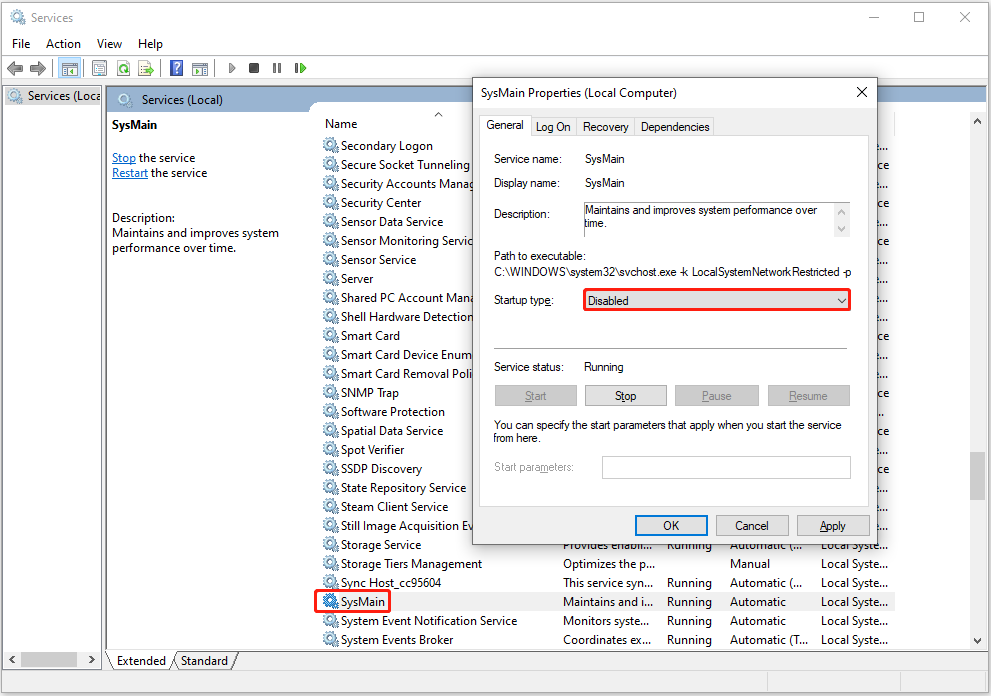Image resolution: width=991 pixels, height=696 pixels.
Task: Click the Restart the service link
Action: [x=130, y=173]
